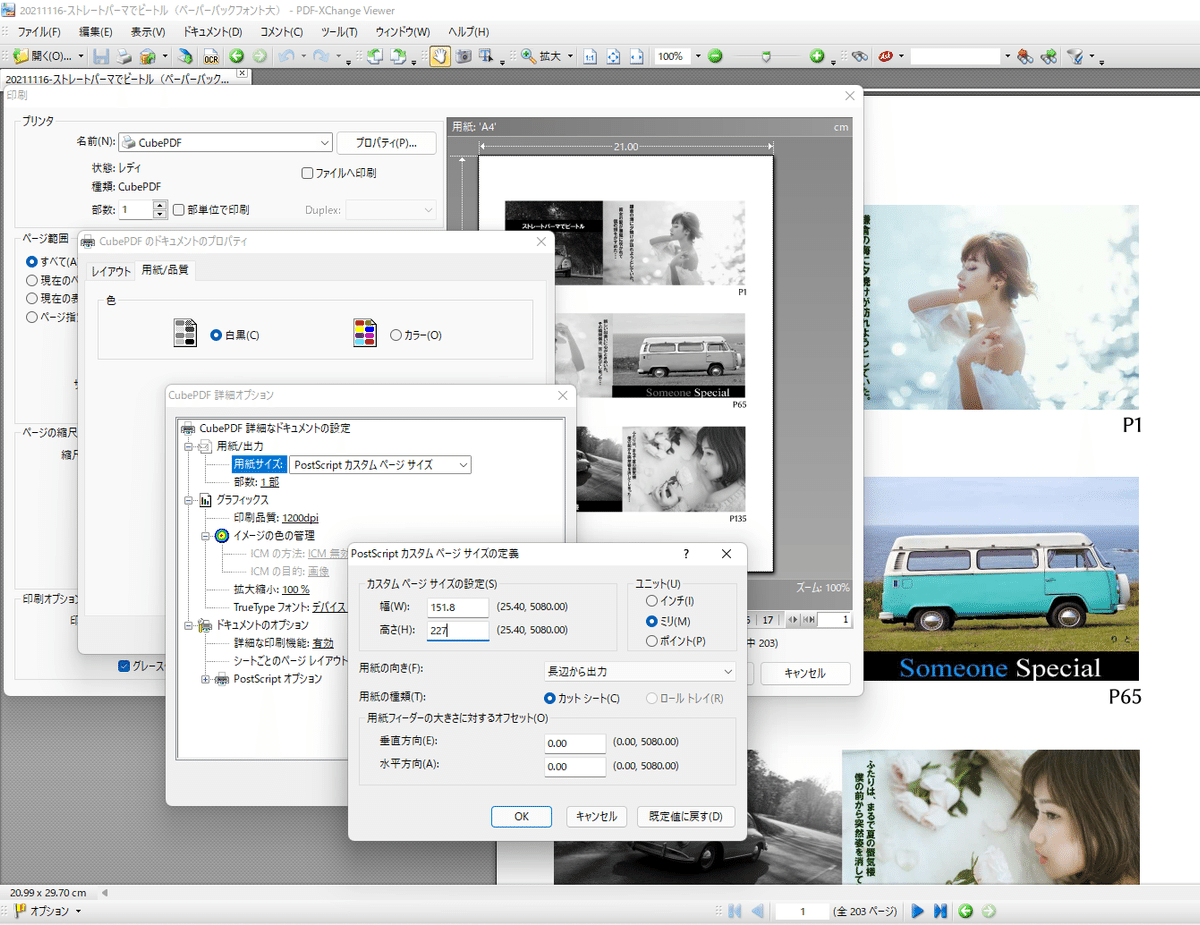Click the binoculars Find icon
1200x925 pixels.
[858, 56]
